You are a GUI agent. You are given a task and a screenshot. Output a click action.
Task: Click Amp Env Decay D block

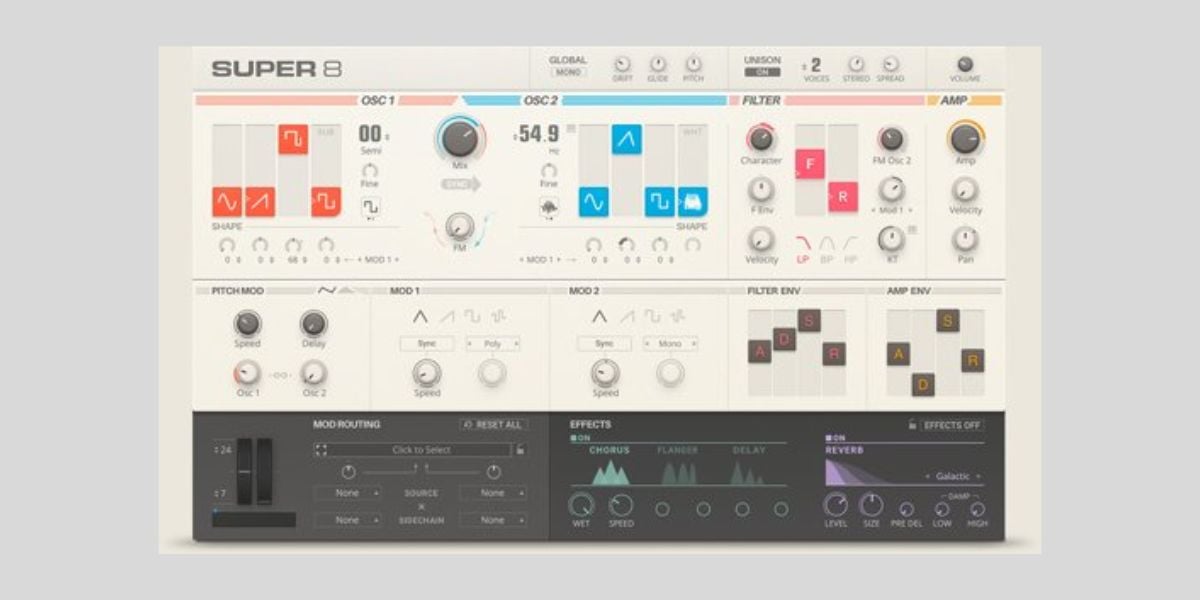923,384
